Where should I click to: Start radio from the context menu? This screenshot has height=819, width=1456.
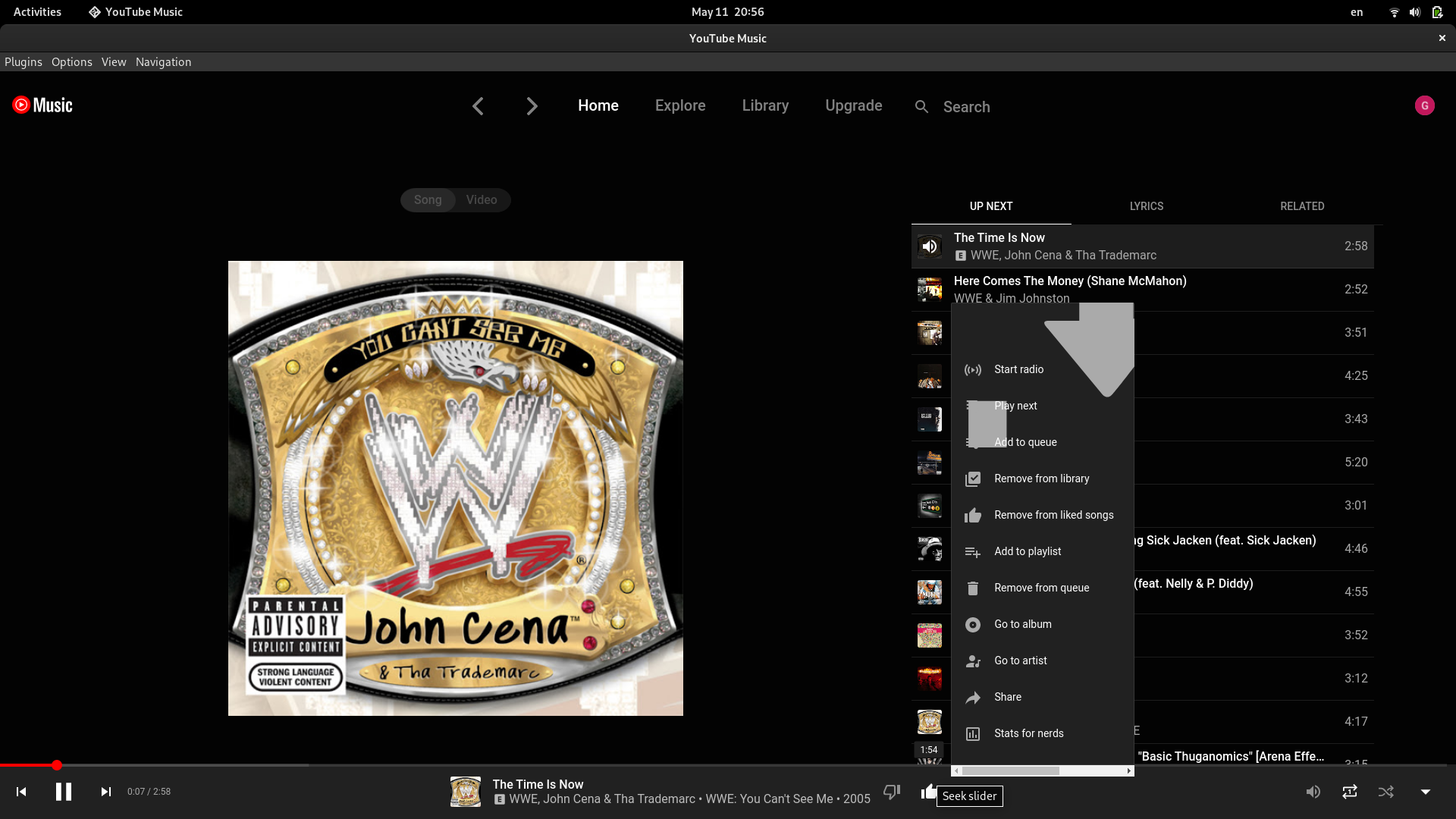(x=1018, y=369)
